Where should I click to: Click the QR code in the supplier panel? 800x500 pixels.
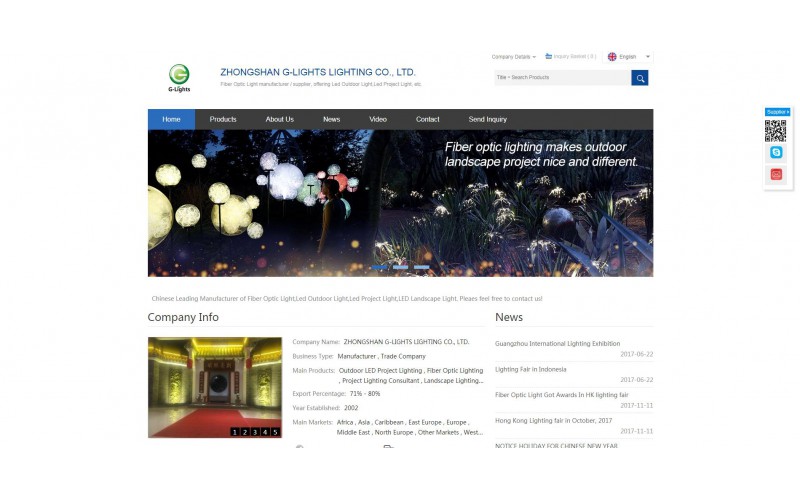(776, 130)
